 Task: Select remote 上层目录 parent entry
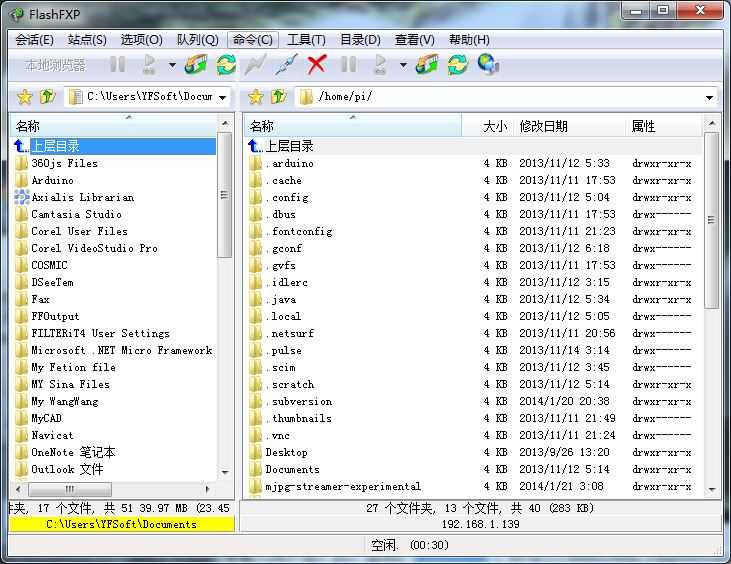474,146
